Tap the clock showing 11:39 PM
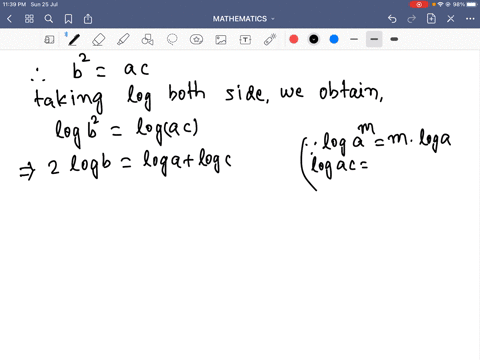Screen dimensions: 480x360 (14, 4)
